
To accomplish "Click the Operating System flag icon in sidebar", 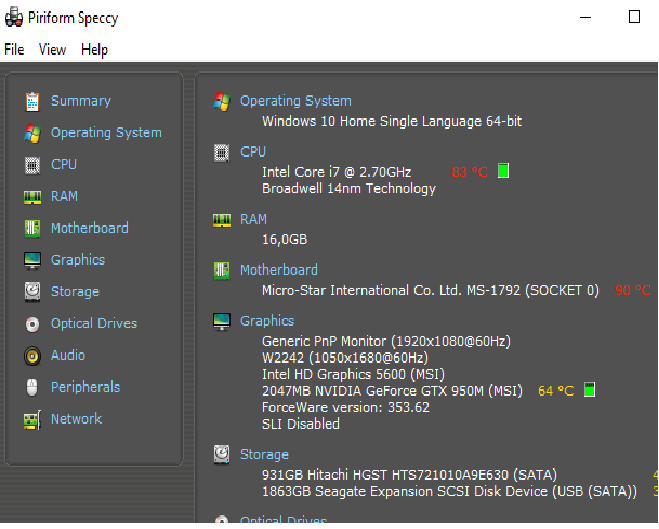I will click(32, 133).
